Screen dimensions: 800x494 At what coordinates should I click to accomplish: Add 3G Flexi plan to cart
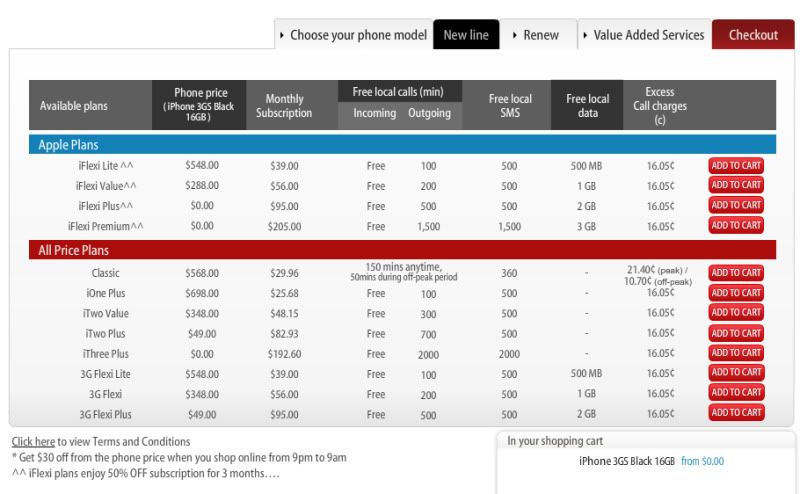[736, 393]
